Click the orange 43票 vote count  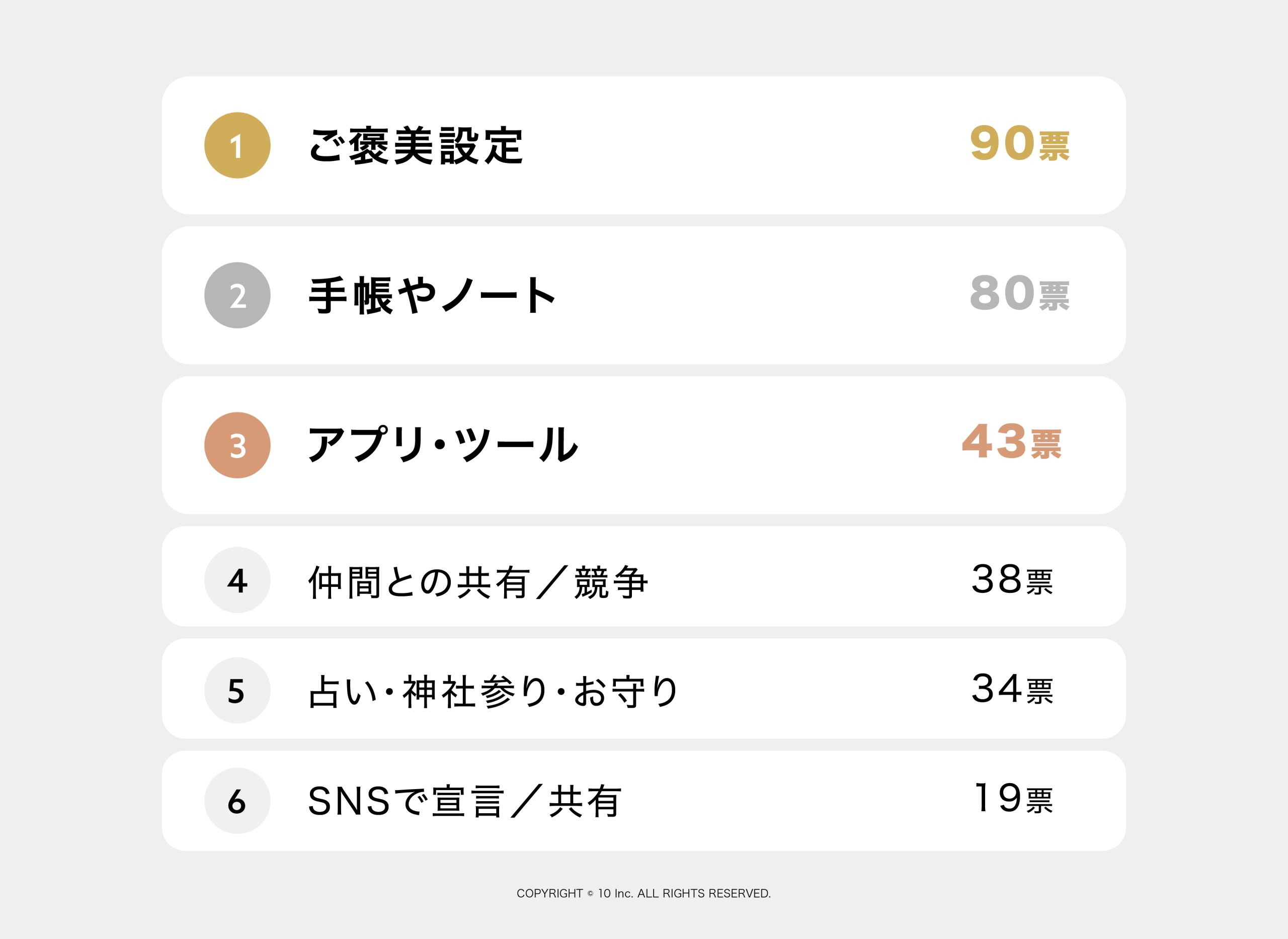pyautogui.click(x=1011, y=442)
